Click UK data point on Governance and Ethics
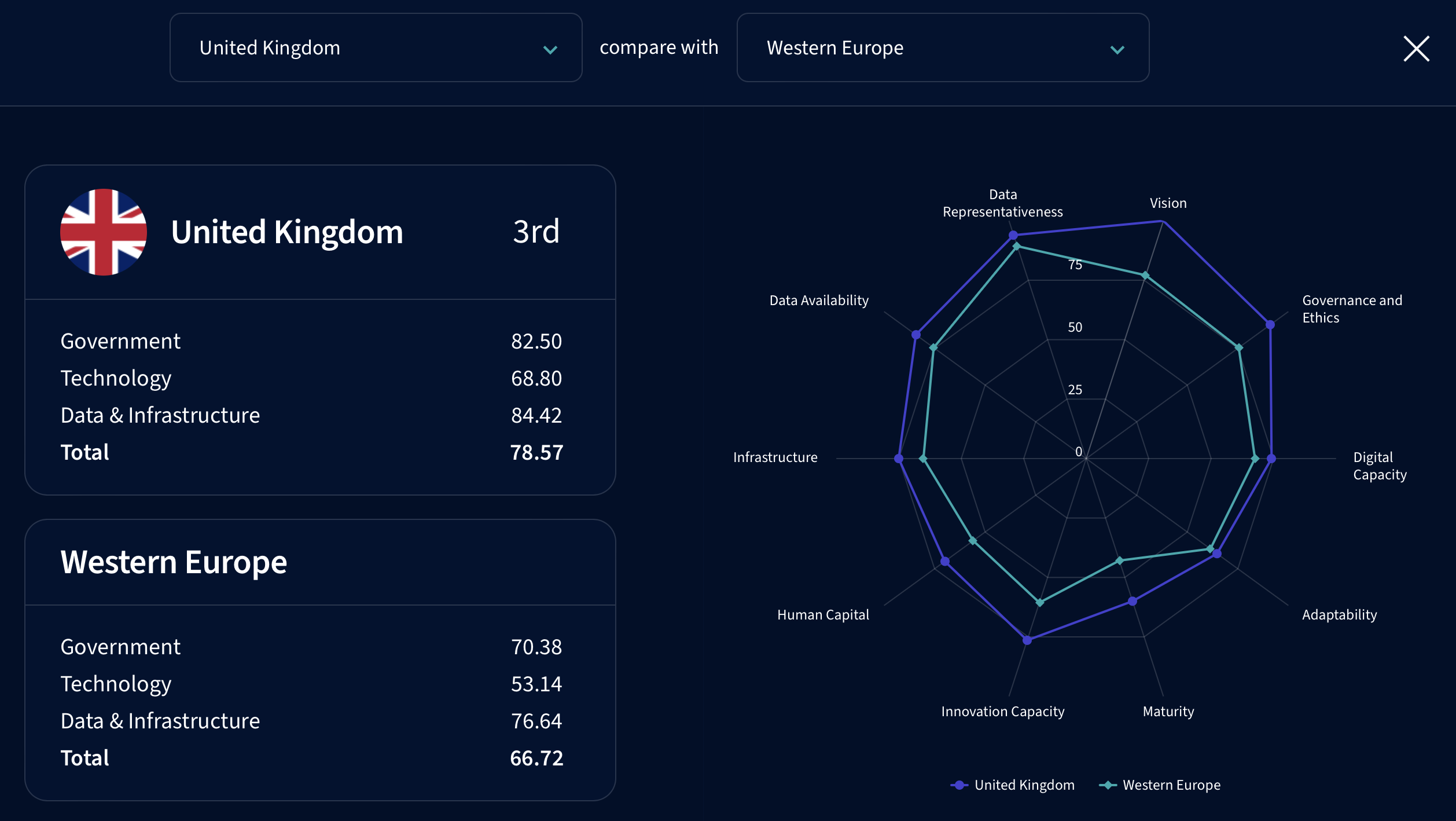The width and height of the screenshot is (1456, 821). 1270,325
